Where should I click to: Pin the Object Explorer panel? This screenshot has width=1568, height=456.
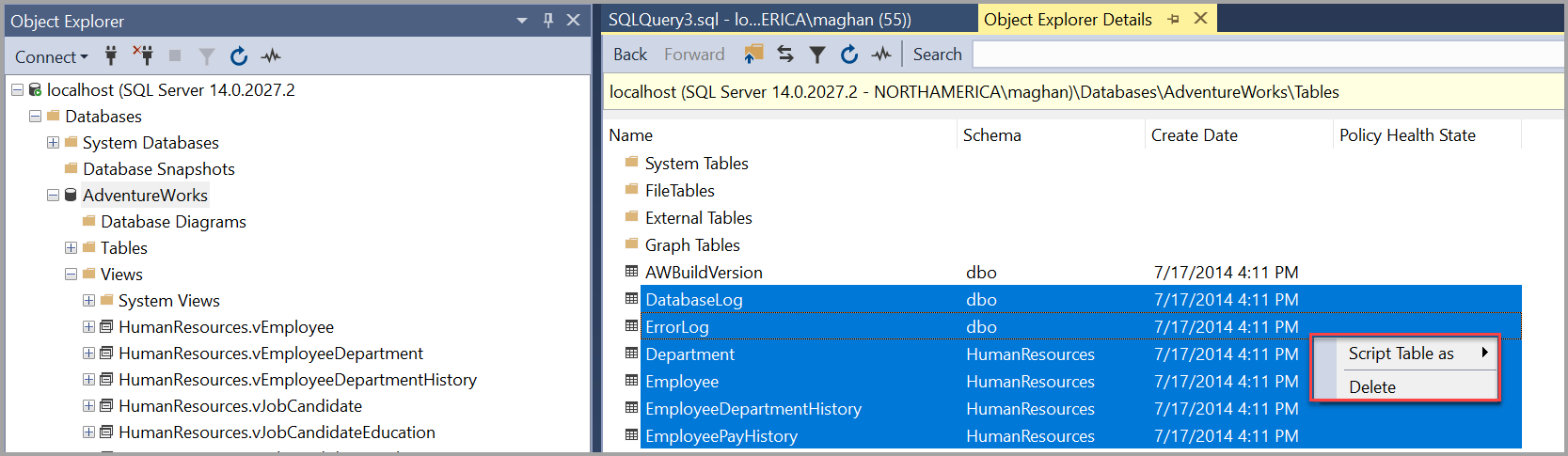pyautogui.click(x=548, y=20)
